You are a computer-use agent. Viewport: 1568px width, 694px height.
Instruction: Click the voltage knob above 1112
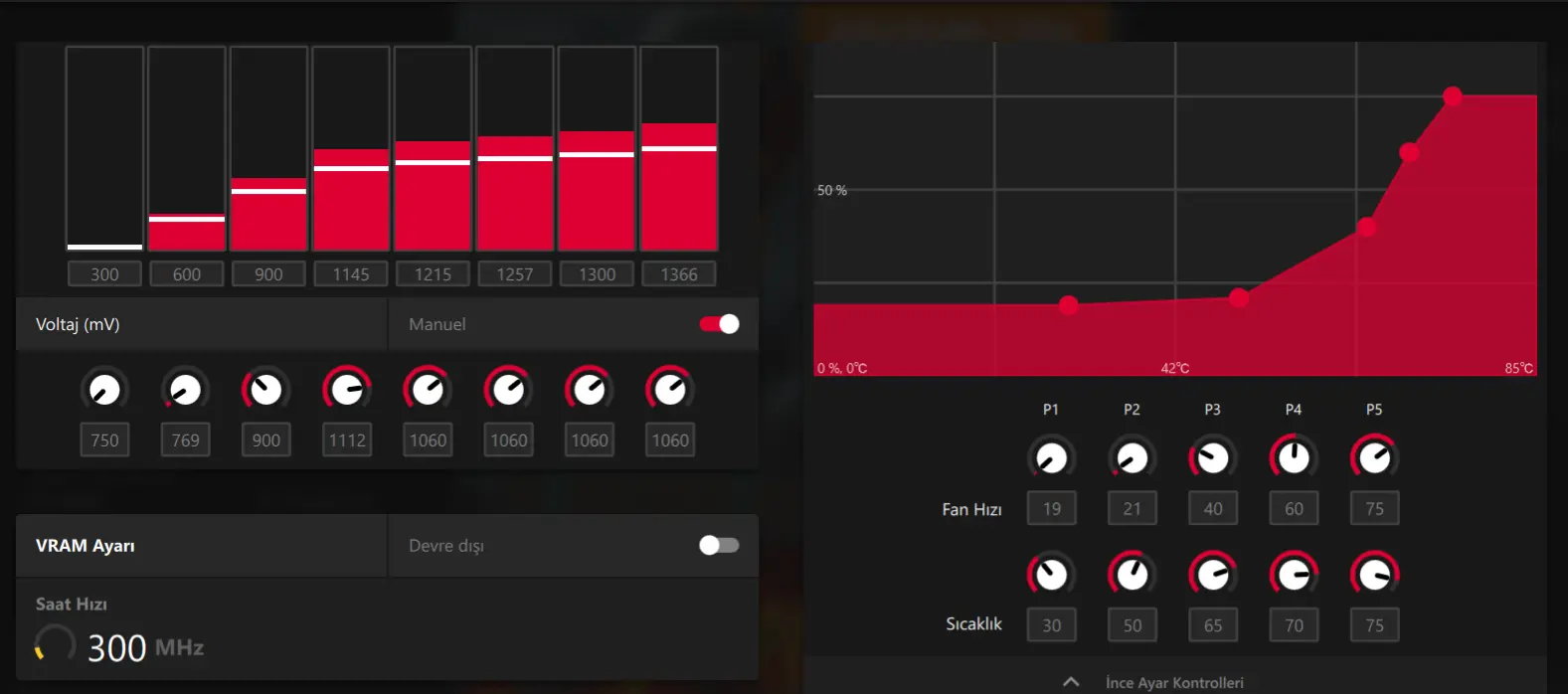pyautogui.click(x=347, y=390)
